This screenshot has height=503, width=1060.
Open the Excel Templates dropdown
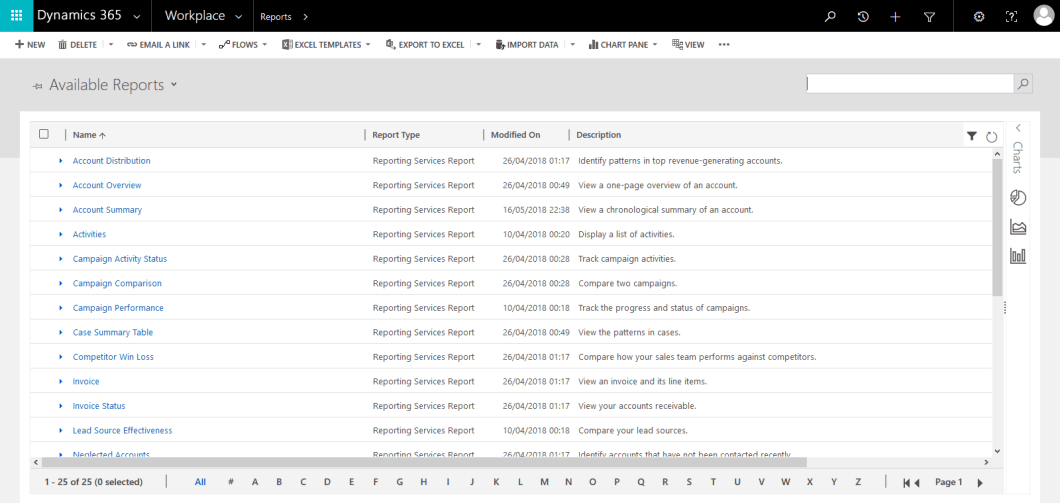tap(326, 45)
